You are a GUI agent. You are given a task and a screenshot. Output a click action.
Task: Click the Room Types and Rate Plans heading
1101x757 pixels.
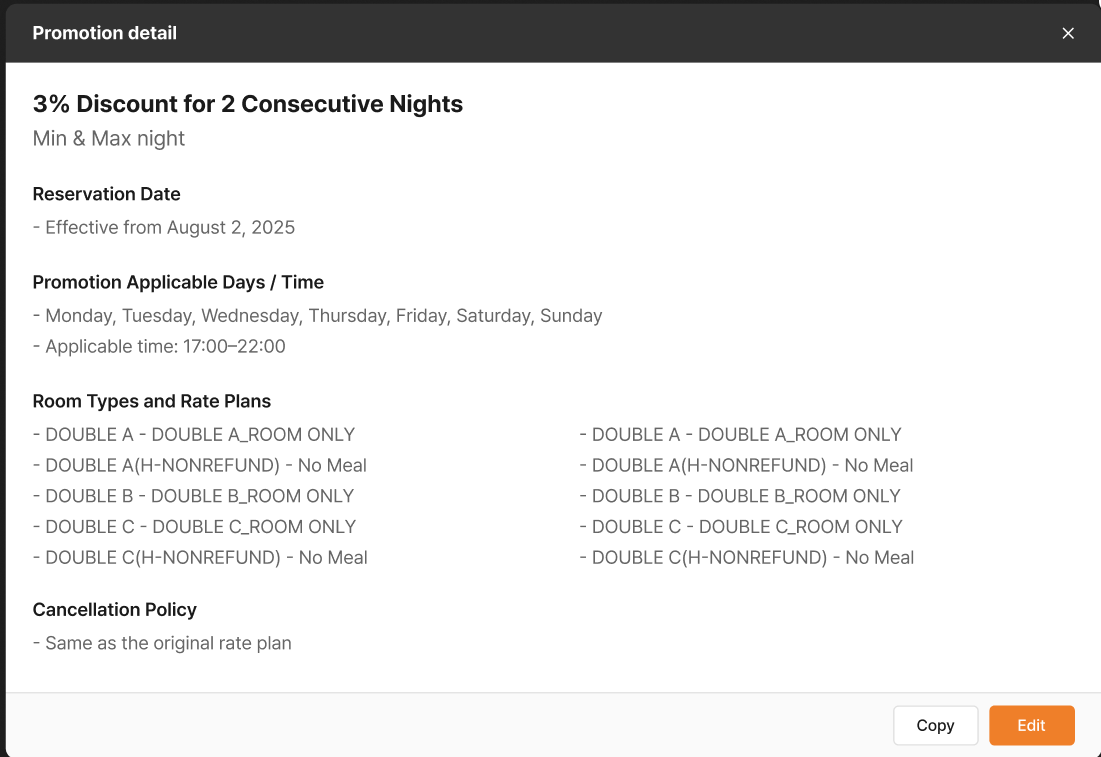click(x=151, y=401)
